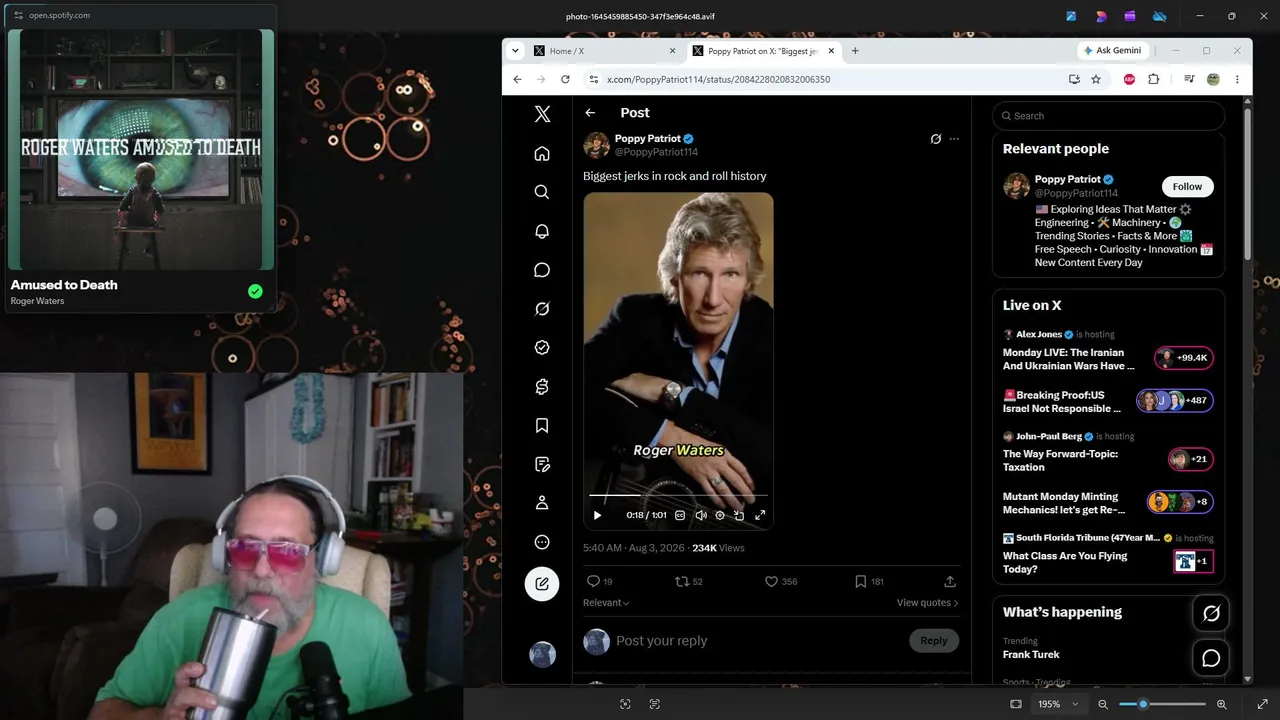Open the three-dot post options menu

pos(954,139)
